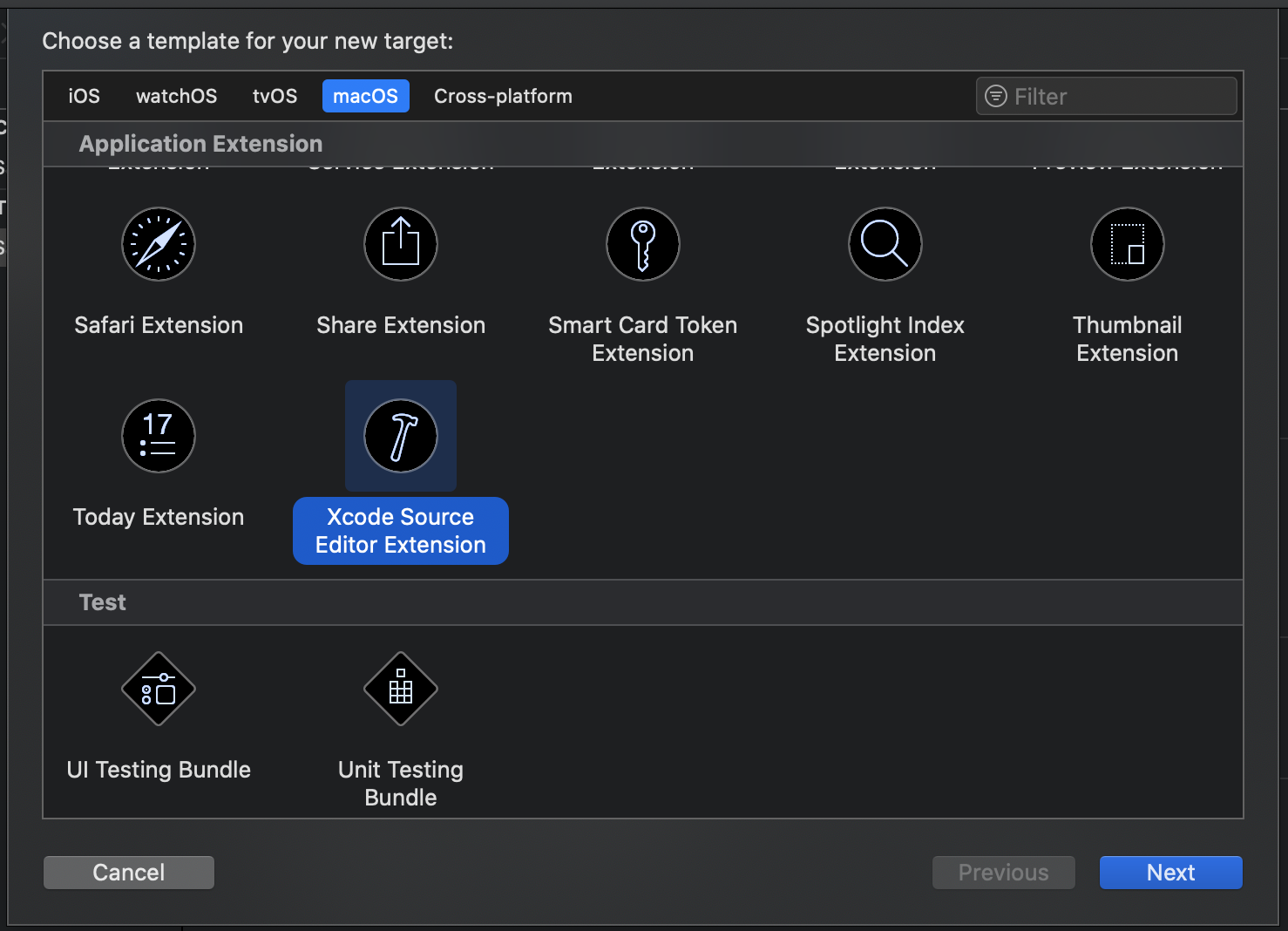1288x931 pixels.
Task: Click the Unit Testing Bundle label
Action: pyautogui.click(x=401, y=784)
